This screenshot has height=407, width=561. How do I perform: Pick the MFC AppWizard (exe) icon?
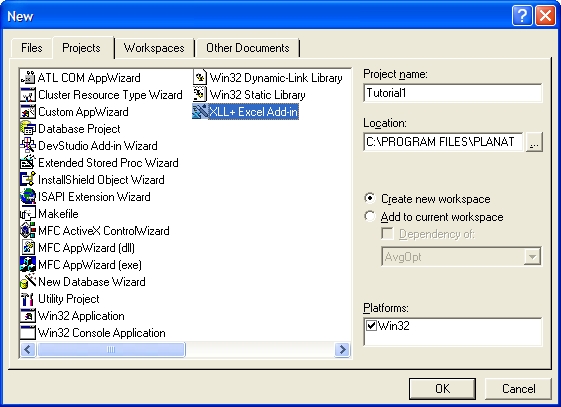pos(28,265)
